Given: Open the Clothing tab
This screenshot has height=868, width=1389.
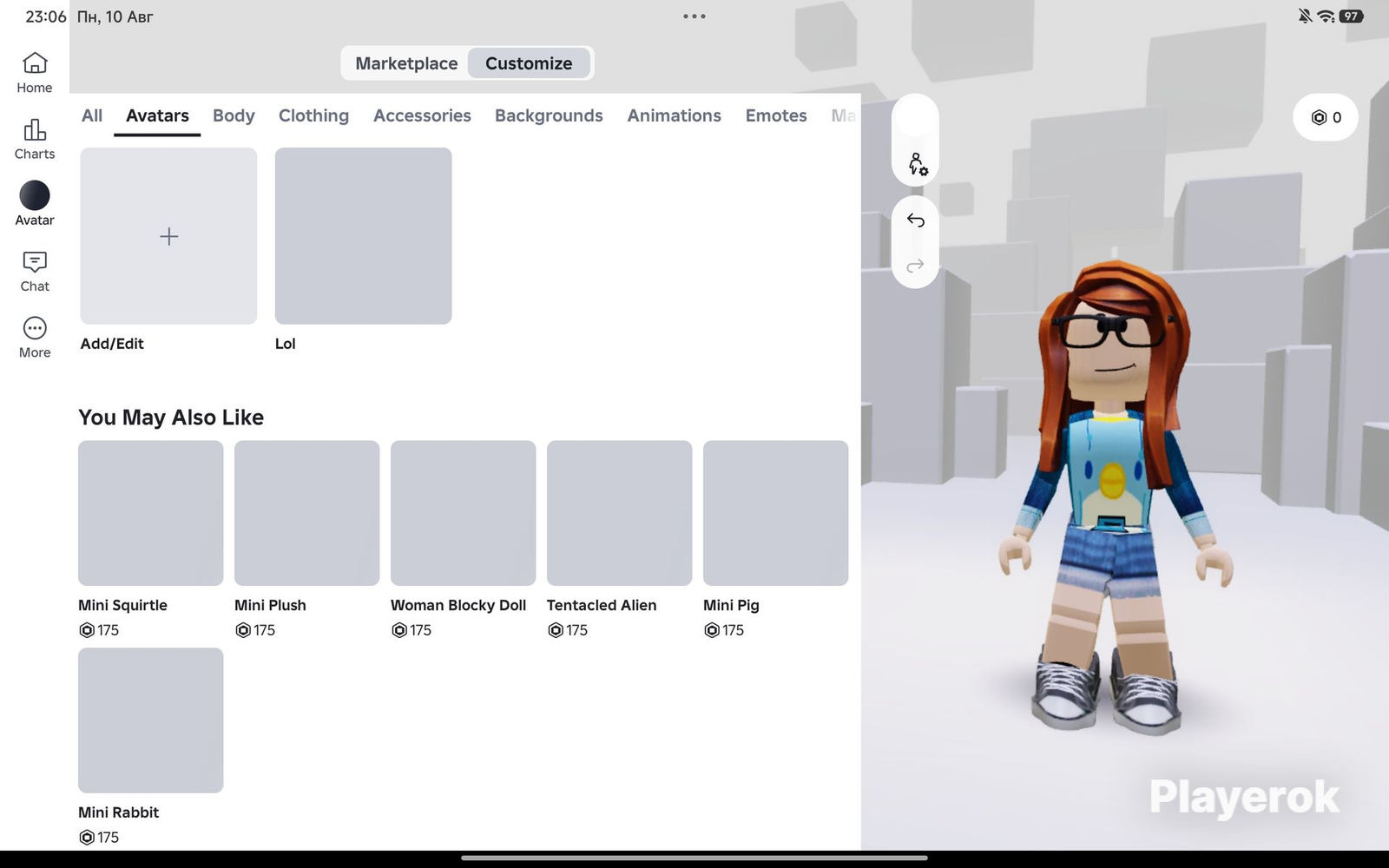Looking at the screenshot, I should pyautogui.click(x=313, y=115).
